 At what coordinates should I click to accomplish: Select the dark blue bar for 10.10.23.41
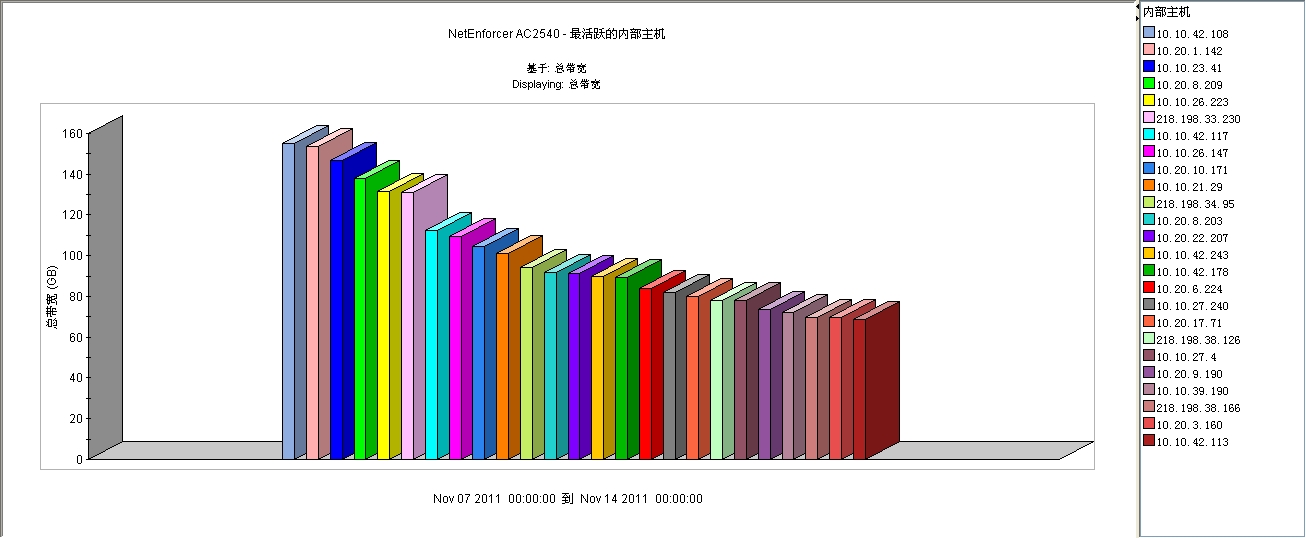[337, 308]
